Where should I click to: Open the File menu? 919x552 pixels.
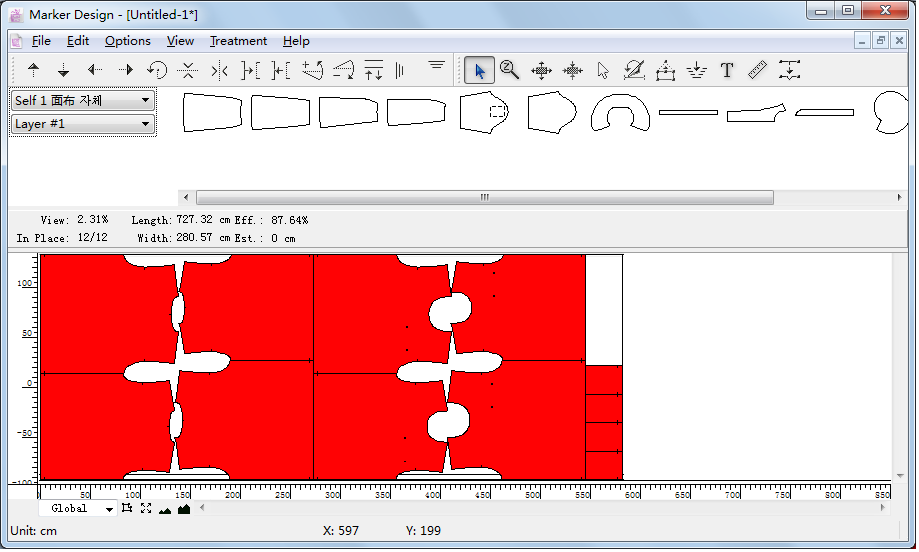point(41,41)
